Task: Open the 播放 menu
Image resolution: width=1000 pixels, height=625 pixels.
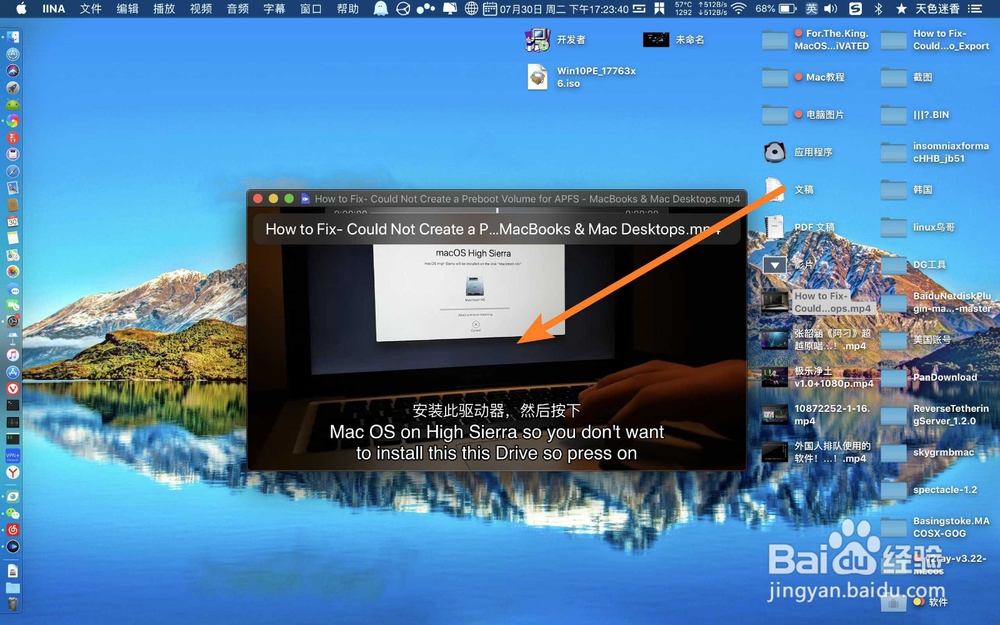Action: pos(164,8)
